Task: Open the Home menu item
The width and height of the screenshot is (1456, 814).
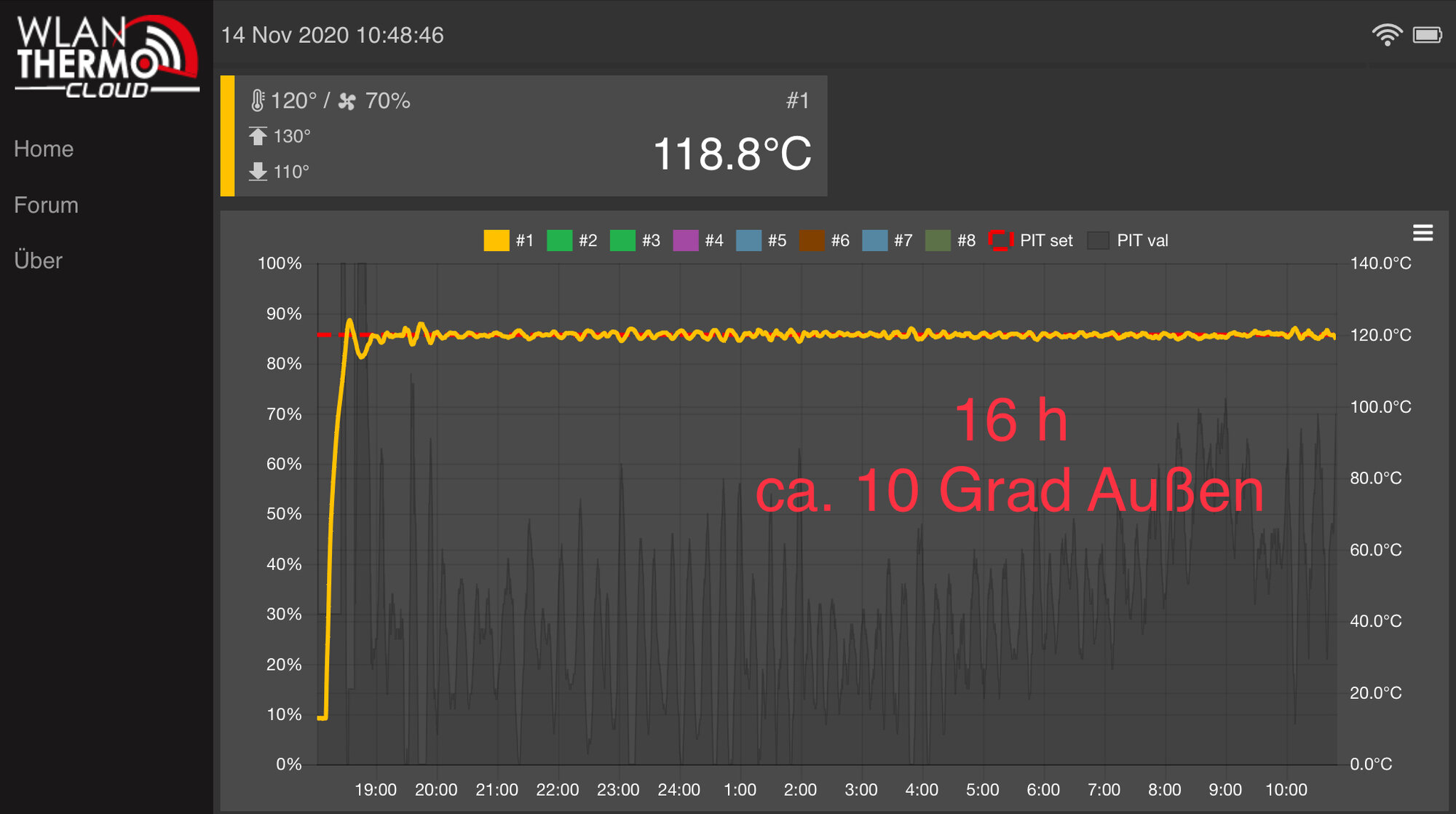Action: pyautogui.click(x=44, y=149)
